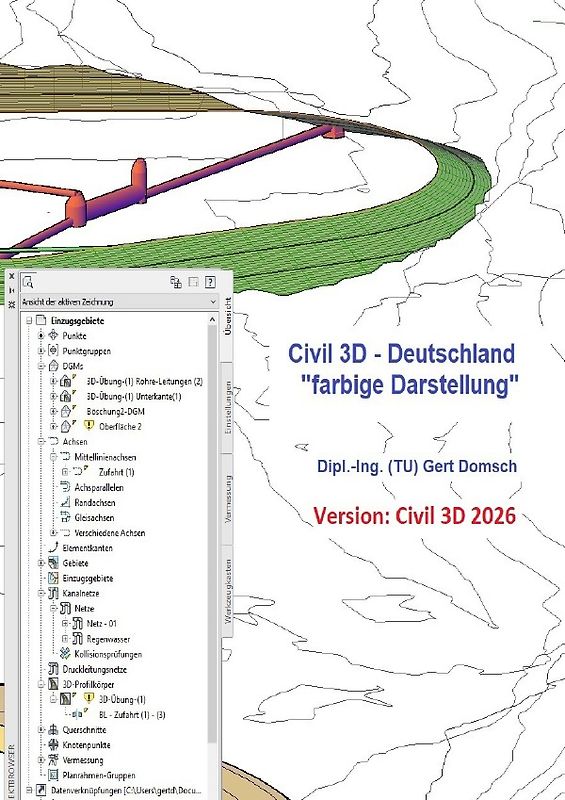Click the warning icon beside corridor 3D-Übung-(1)
565x800 pixels.
89,698
